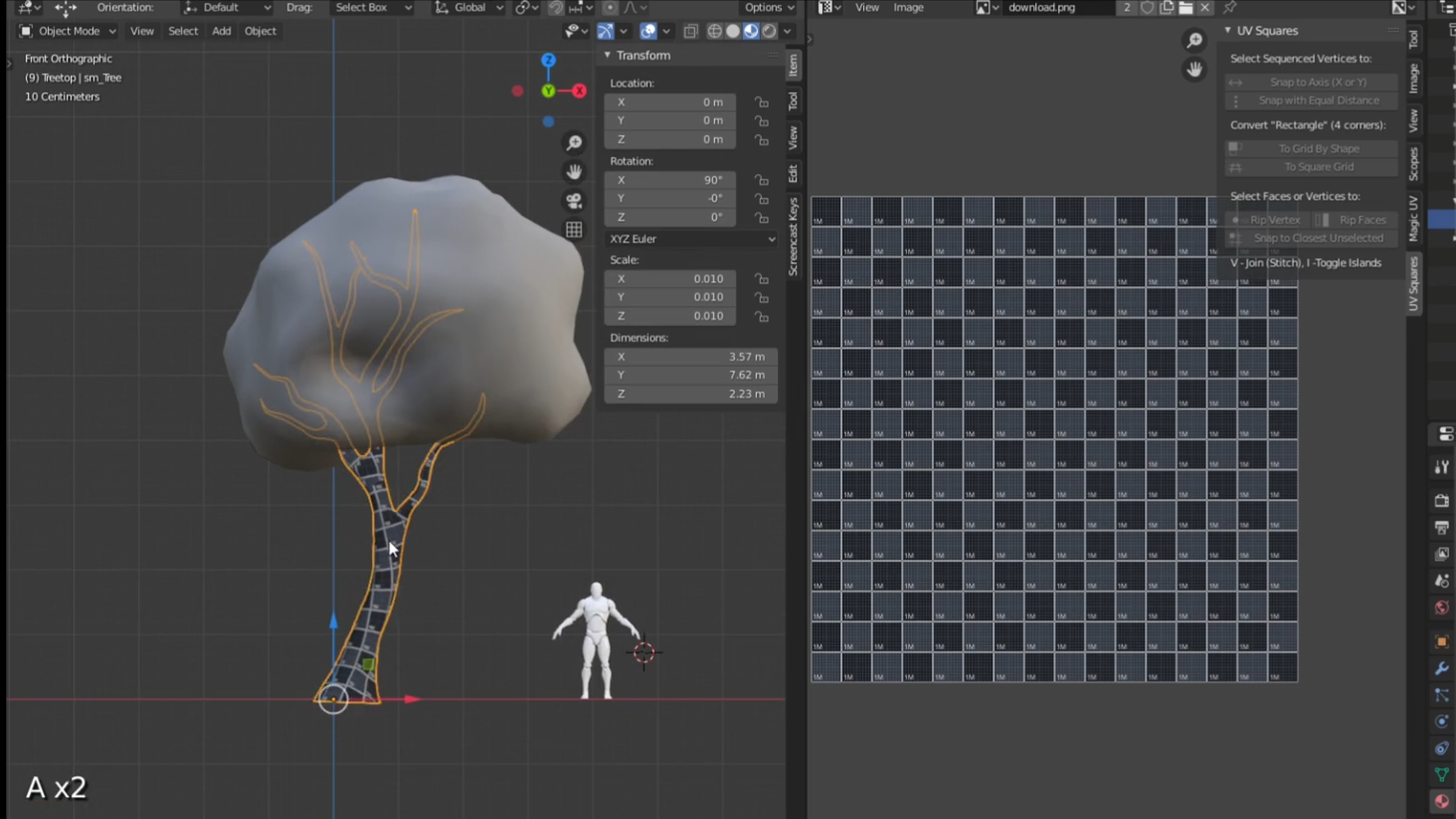Click the UV editor zoom magnifier icon
The height and width of the screenshot is (819, 1456).
click(x=1194, y=41)
